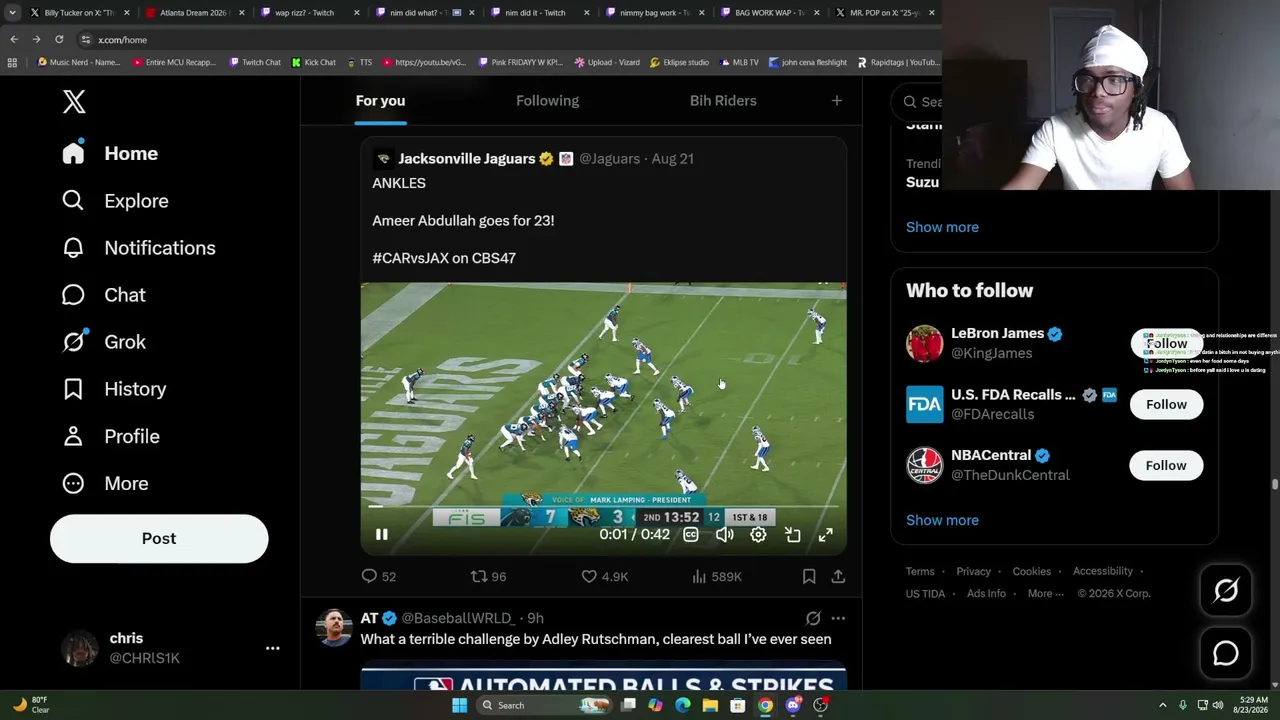The height and width of the screenshot is (720, 1280).
Task: Reload the page in the browser
Action: [59, 39]
